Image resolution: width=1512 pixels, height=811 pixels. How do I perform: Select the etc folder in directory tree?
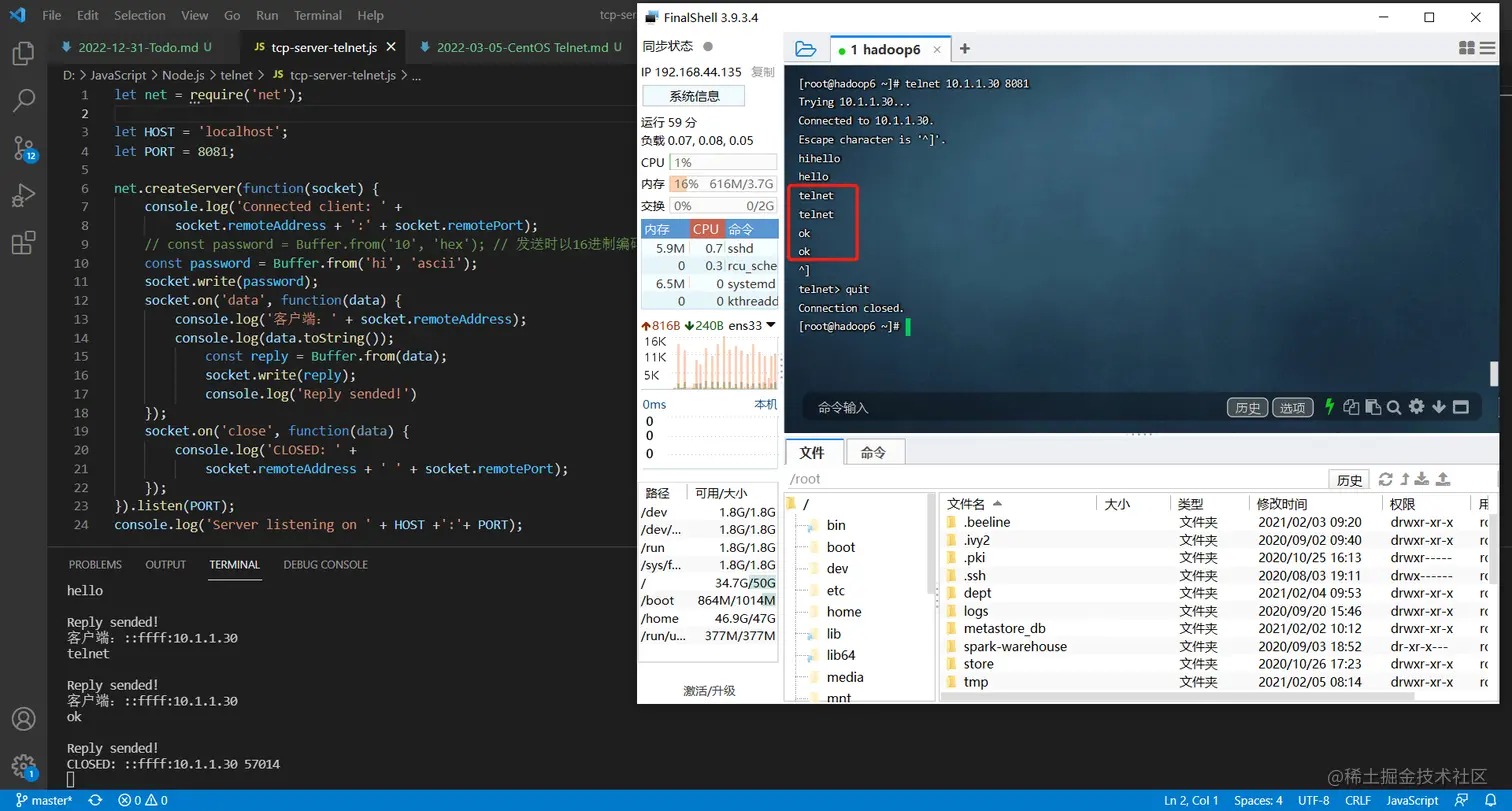click(835, 590)
